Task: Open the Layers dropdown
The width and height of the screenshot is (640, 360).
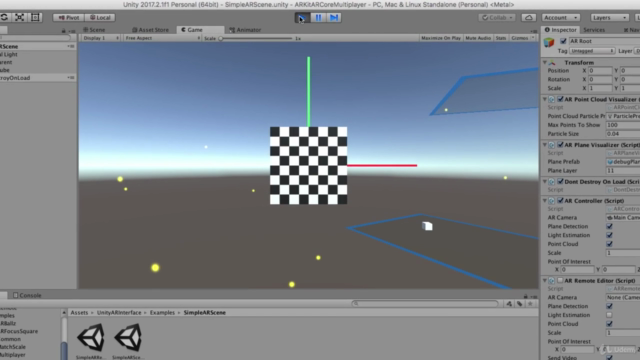Action: click(609, 18)
